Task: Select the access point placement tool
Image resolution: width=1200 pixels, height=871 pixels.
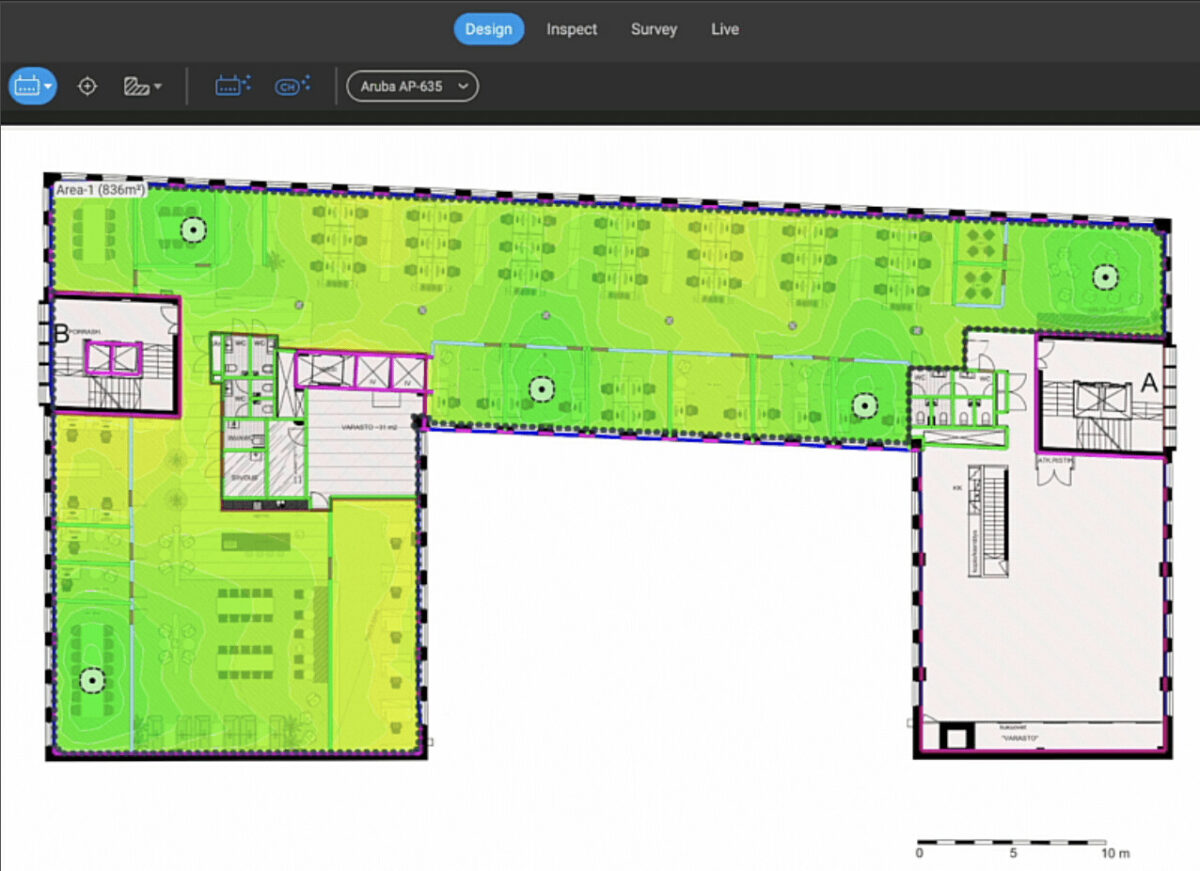Action: (x=27, y=86)
